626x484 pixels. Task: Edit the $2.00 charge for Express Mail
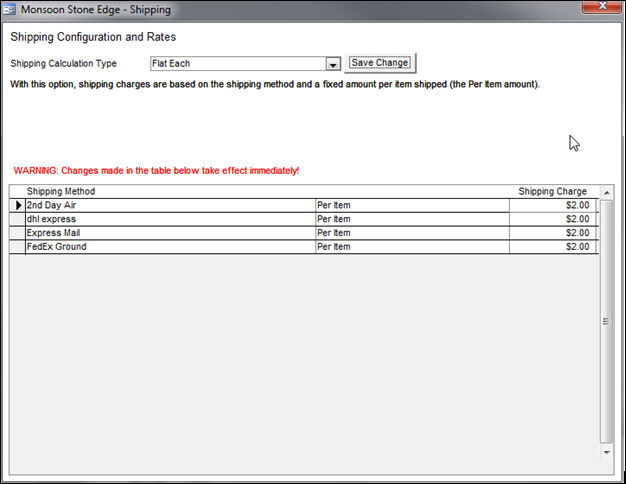553,233
